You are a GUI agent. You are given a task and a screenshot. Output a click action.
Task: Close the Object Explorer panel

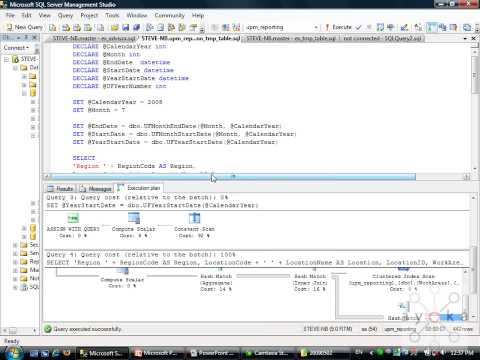[34, 37]
